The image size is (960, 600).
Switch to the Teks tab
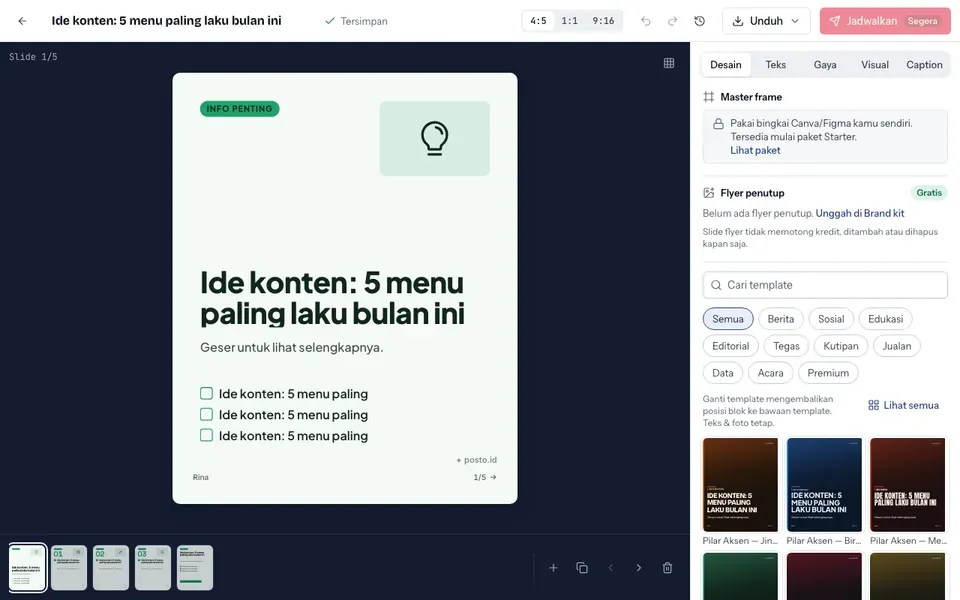coord(775,65)
